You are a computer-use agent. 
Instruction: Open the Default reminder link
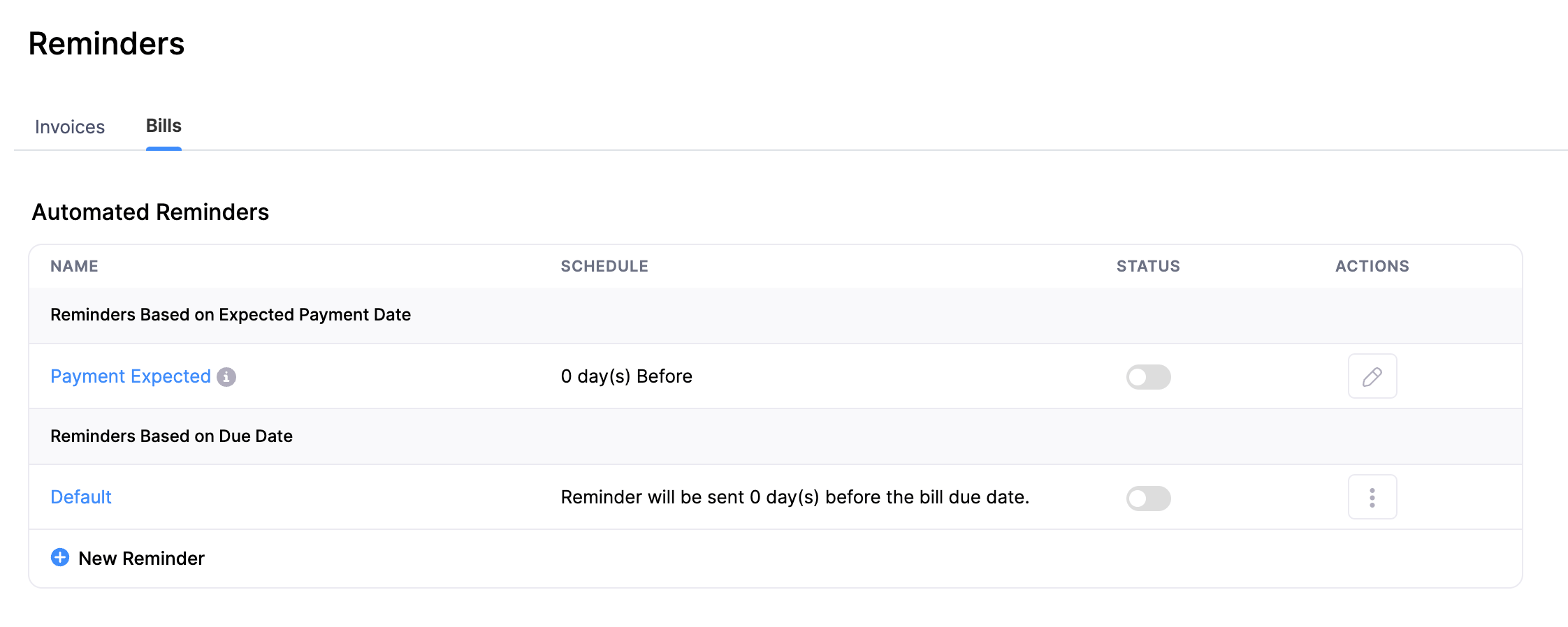pos(80,496)
